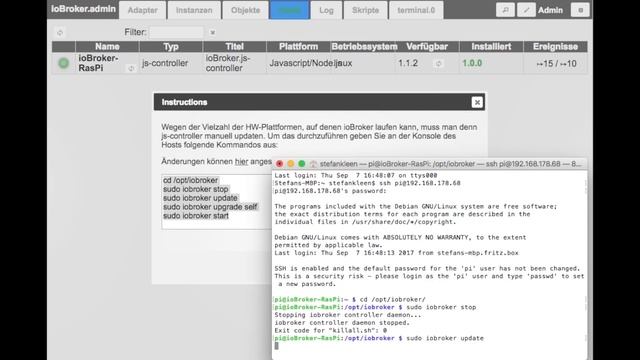The image size is (640, 360).
Task: Open the Log tab
Action: coord(326,10)
